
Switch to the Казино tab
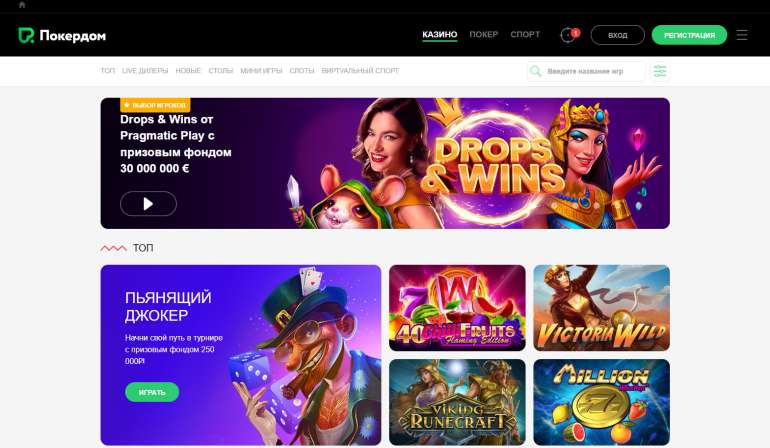[440, 34]
